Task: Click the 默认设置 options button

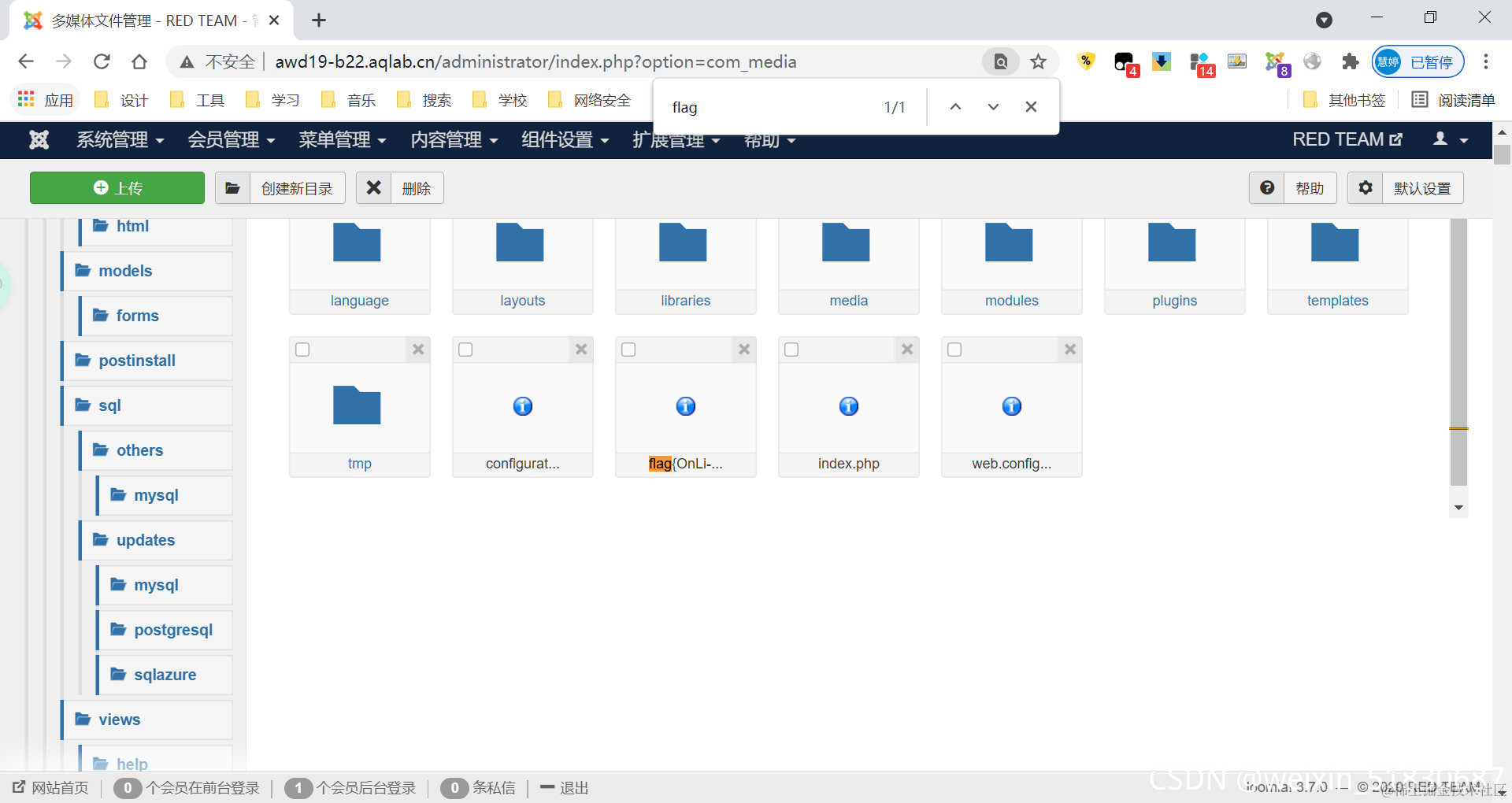Action: tap(1406, 188)
